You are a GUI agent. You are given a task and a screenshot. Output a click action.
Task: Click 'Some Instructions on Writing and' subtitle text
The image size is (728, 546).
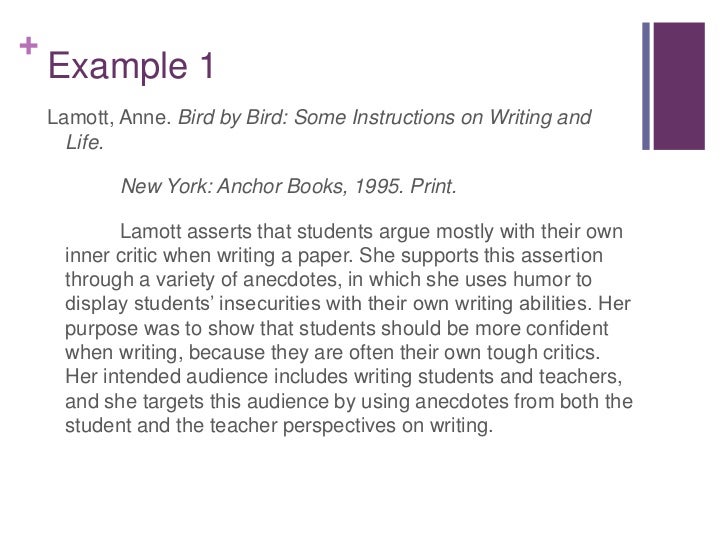tap(442, 117)
